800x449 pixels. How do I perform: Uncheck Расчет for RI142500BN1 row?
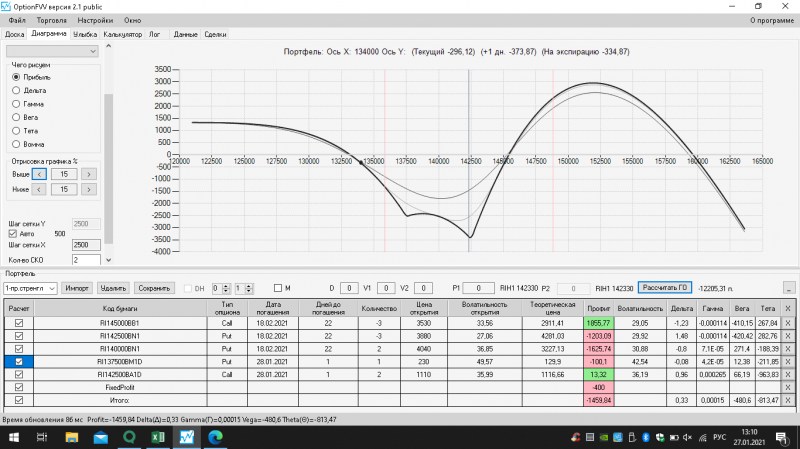pyautogui.click(x=19, y=336)
